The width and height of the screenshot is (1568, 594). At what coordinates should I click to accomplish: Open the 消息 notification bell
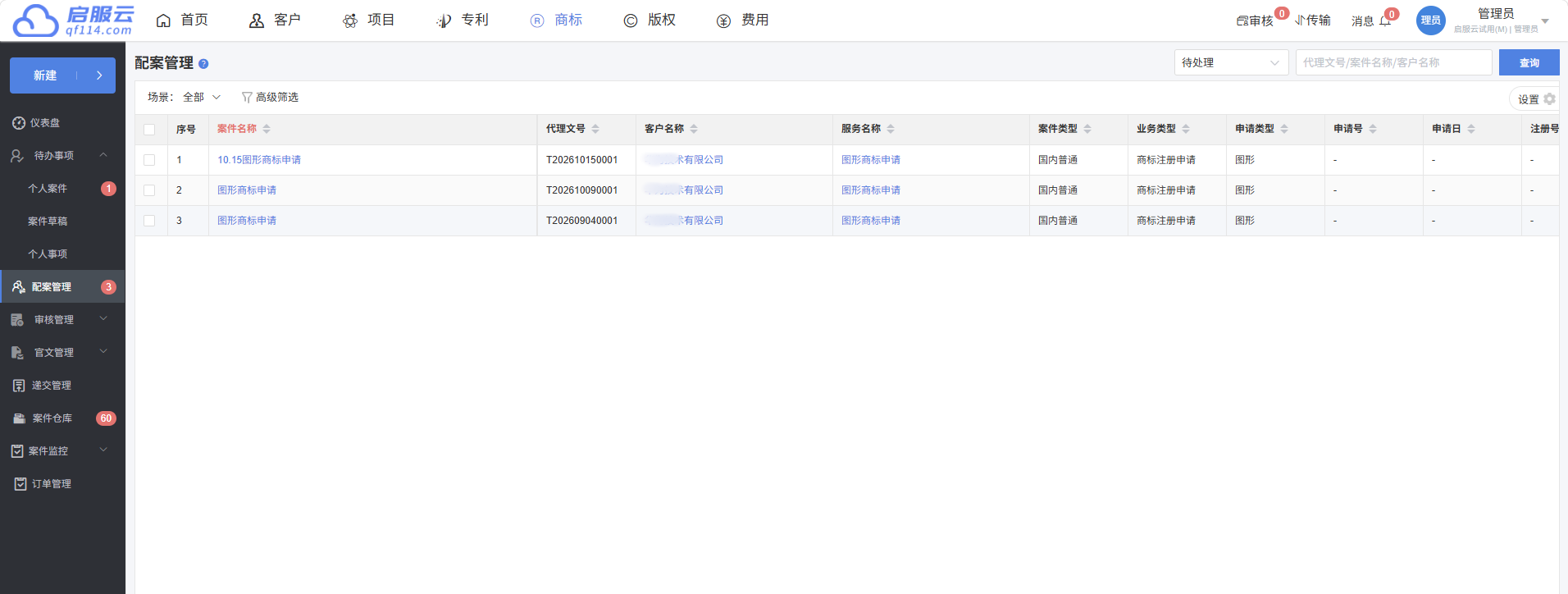click(x=1385, y=21)
